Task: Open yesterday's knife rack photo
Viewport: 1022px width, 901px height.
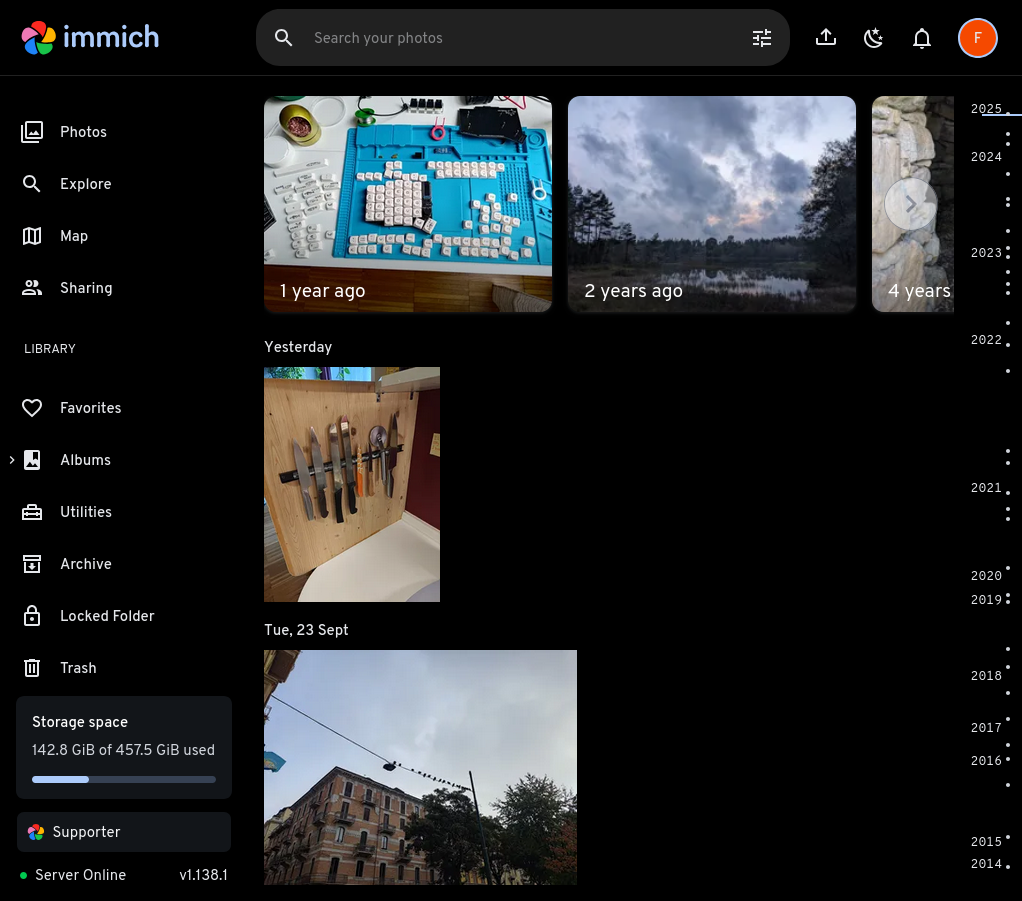Action: coord(352,484)
